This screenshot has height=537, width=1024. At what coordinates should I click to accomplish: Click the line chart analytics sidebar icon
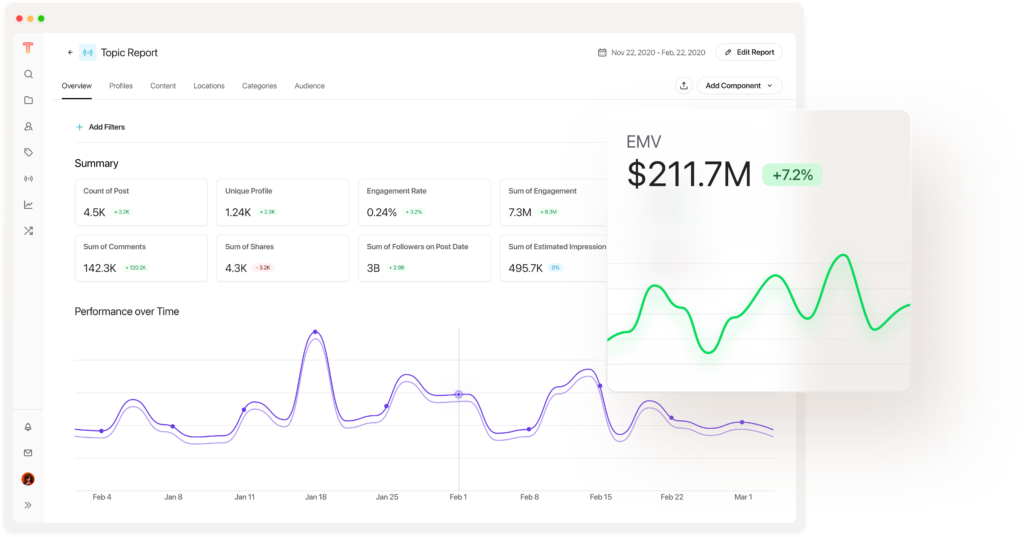pos(28,204)
